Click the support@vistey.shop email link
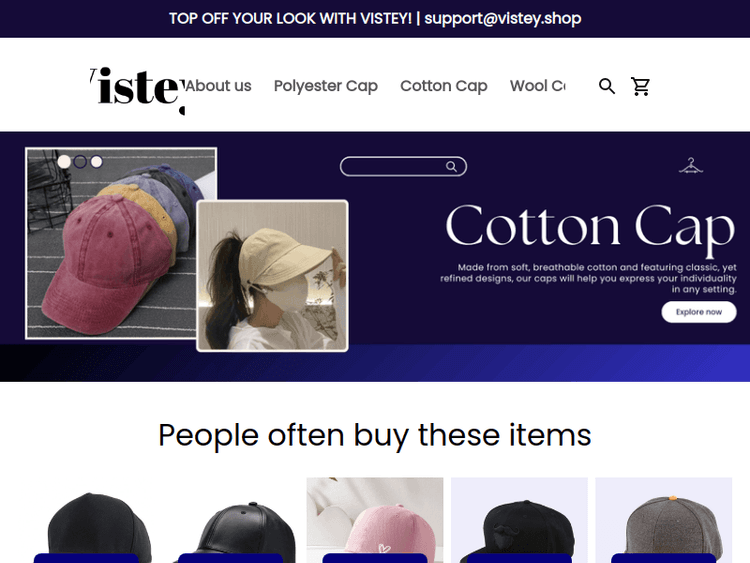The width and height of the screenshot is (750, 563). [x=503, y=18]
